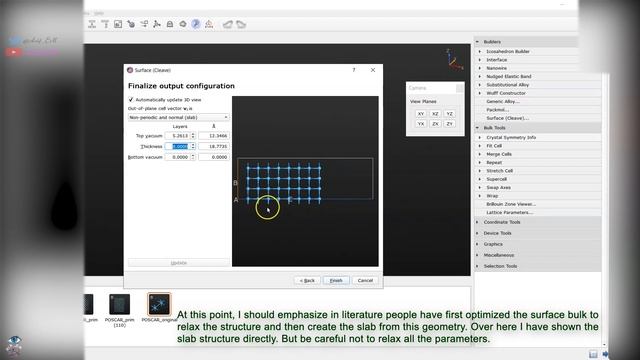Expand the Graphics section
Image resolution: width=640 pixels, height=360 pixels.
(477, 244)
